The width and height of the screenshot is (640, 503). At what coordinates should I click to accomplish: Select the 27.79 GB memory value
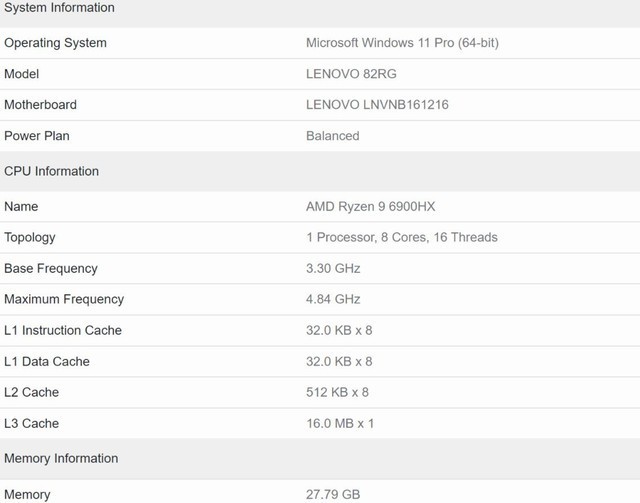(x=333, y=494)
